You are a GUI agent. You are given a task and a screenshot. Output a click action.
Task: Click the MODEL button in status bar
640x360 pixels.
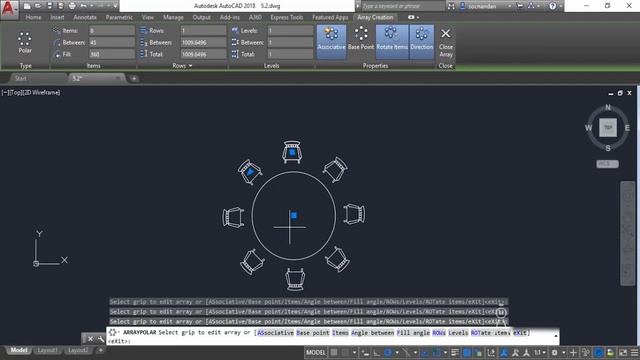[316, 352]
